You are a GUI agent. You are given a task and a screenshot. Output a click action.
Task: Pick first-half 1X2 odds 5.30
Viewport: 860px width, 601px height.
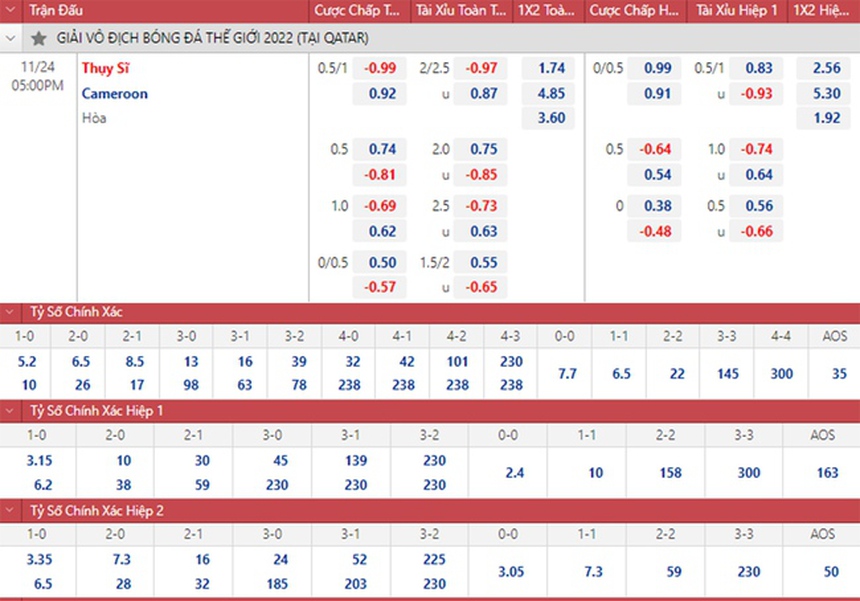(827, 94)
